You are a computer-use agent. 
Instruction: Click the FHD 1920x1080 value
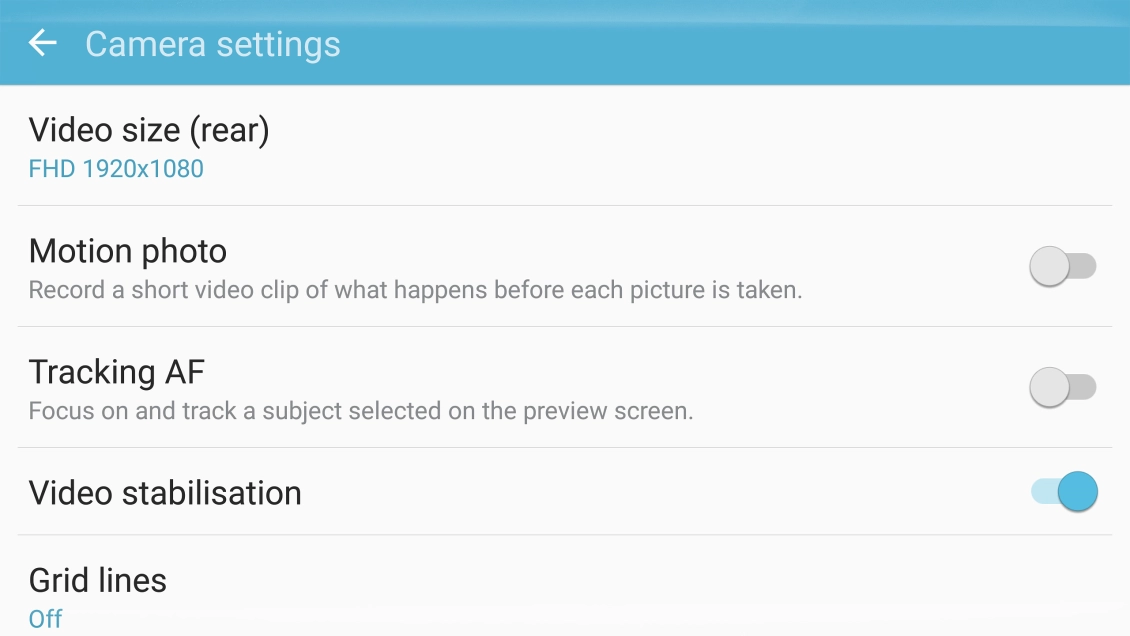(x=116, y=169)
